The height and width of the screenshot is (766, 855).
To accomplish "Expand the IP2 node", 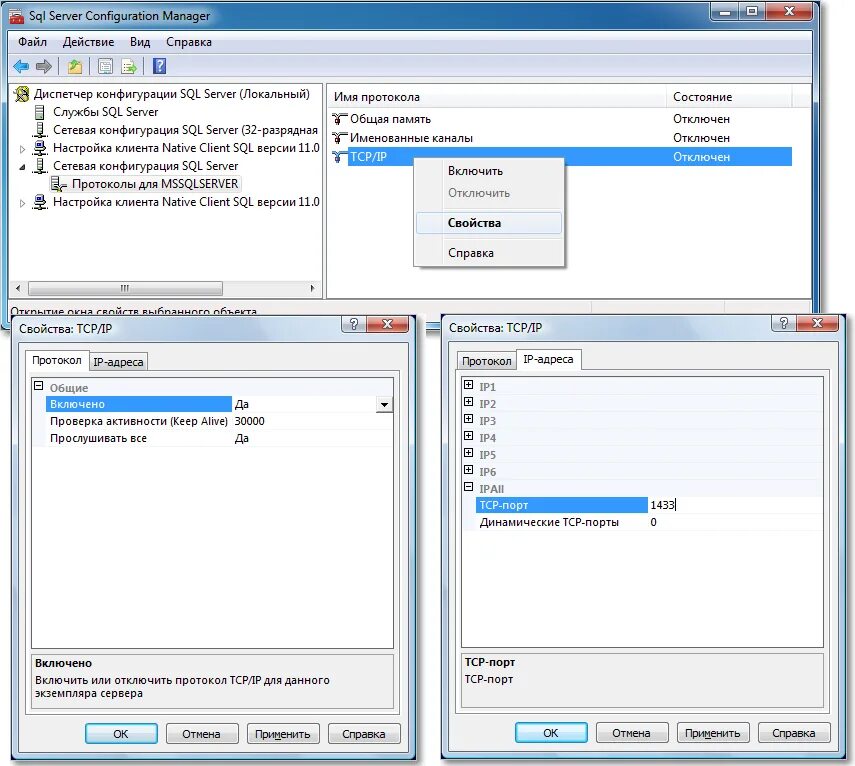I will (468, 402).
